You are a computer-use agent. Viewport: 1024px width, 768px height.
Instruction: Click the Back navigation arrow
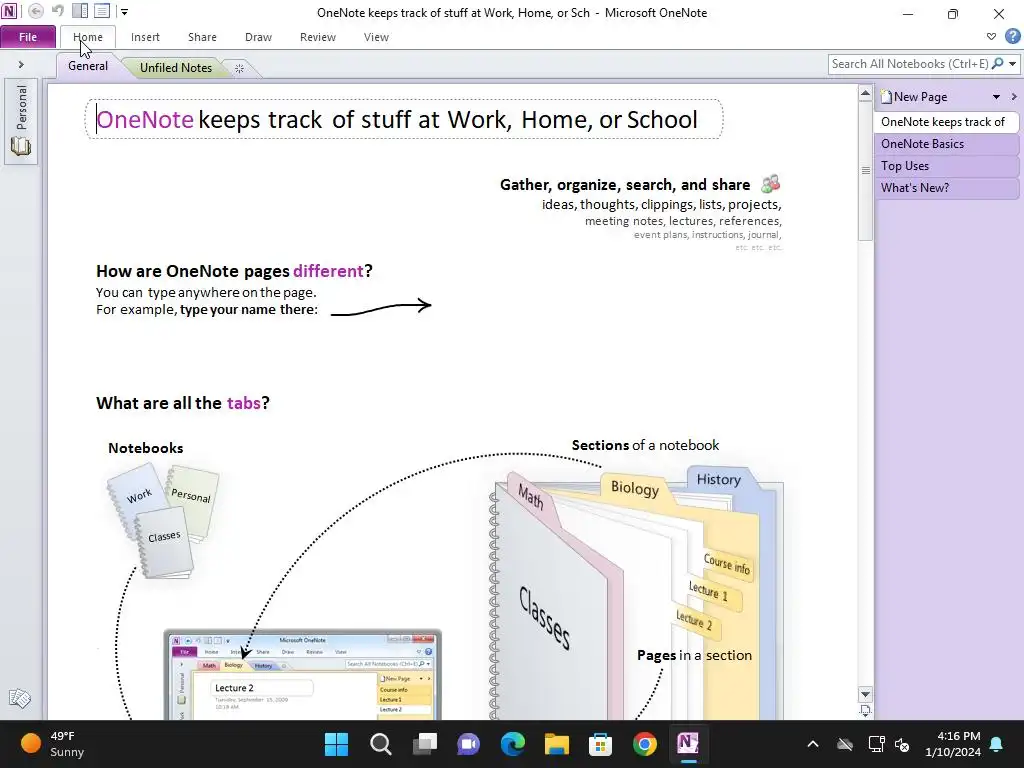coord(36,11)
